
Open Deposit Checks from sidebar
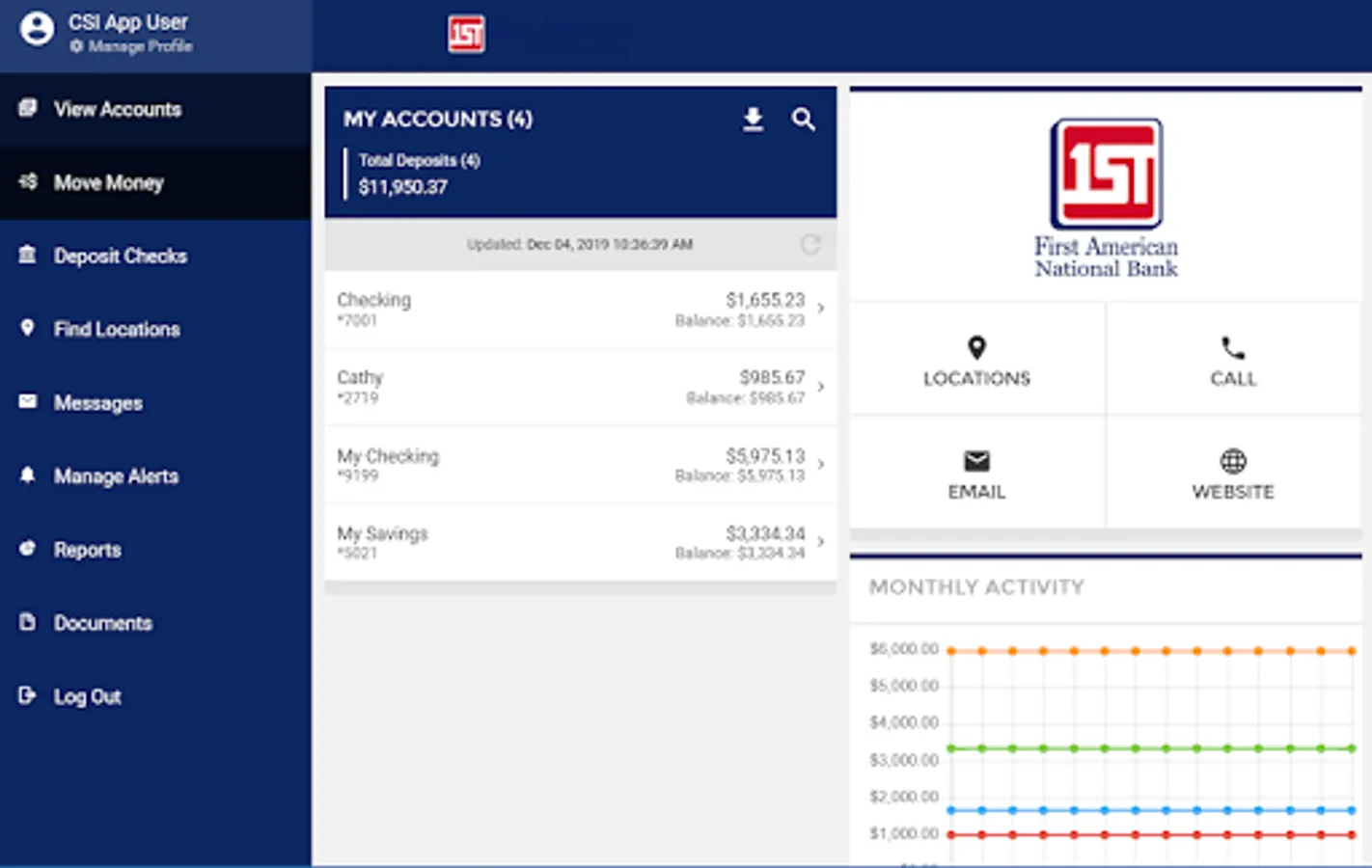pos(121,256)
